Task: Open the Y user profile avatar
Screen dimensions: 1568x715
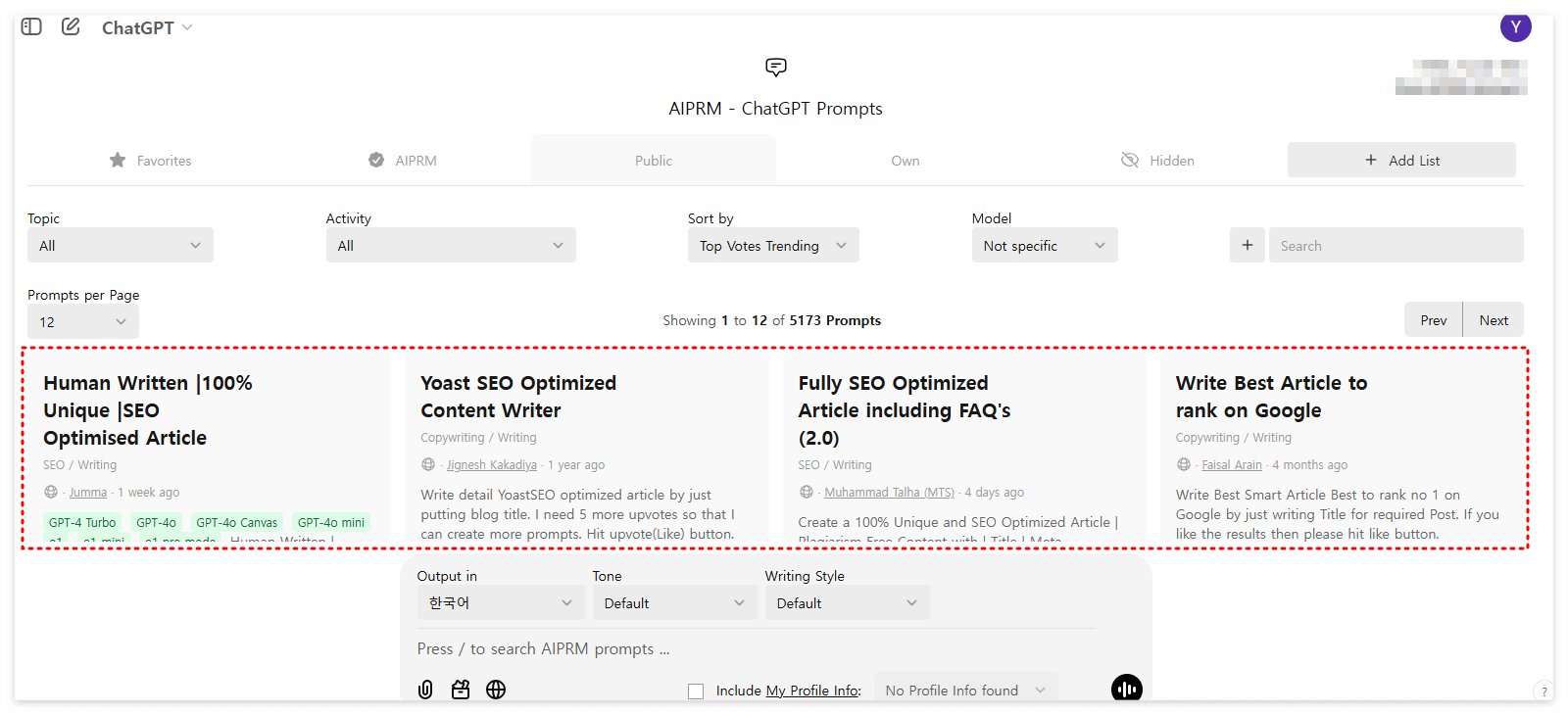Action: 1515,26
